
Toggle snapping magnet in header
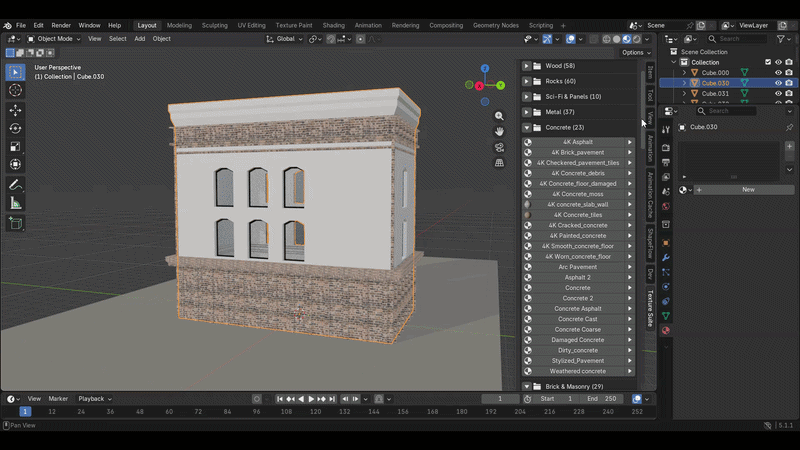(331, 39)
